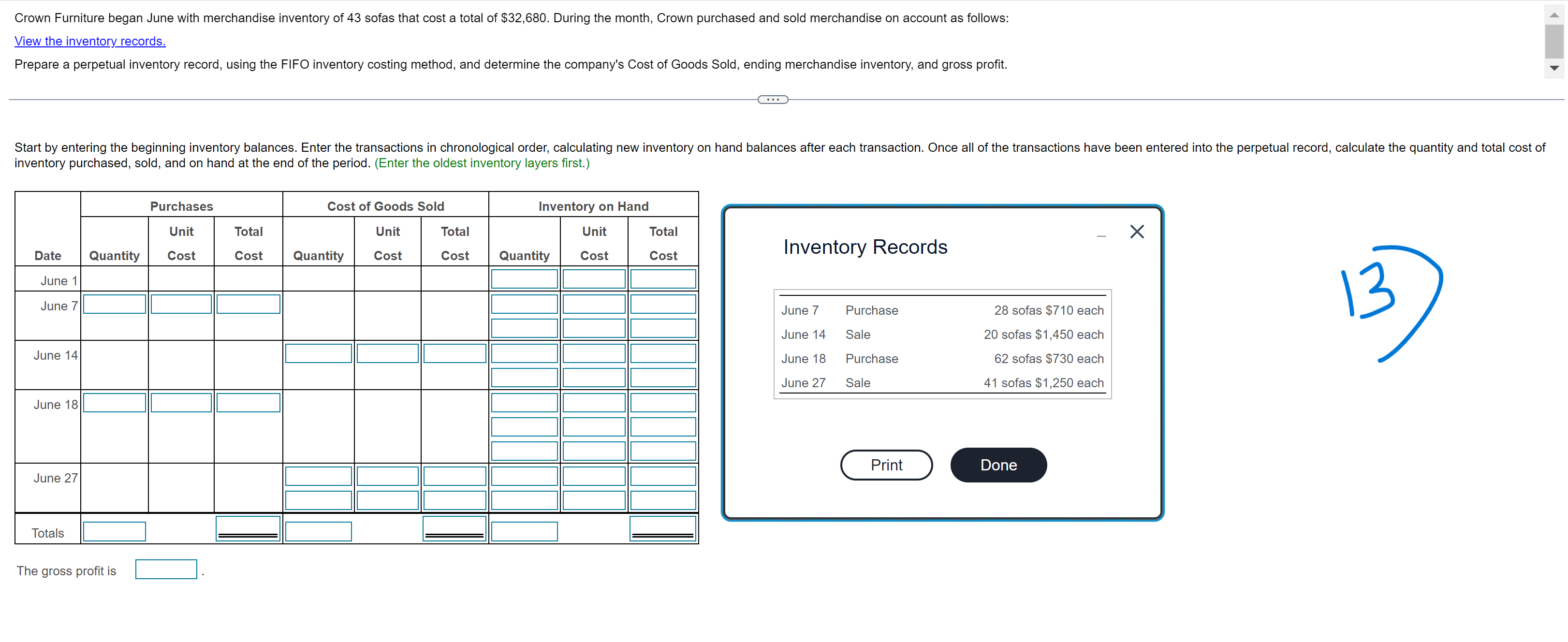The width and height of the screenshot is (1568, 642).
Task: Click June 18 Purchases quantity field
Action: (x=115, y=402)
